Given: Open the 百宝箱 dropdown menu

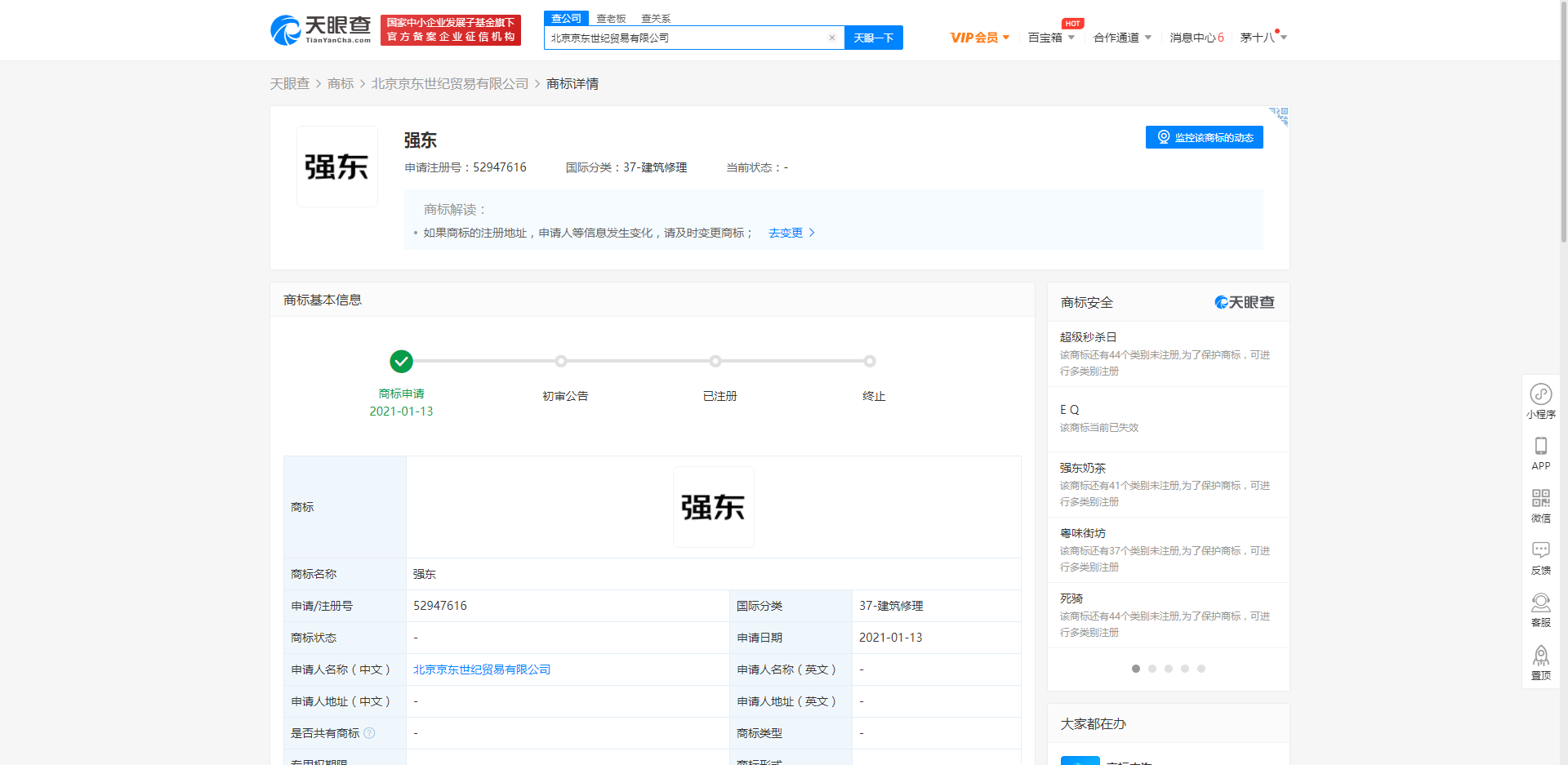Looking at the screenshot, I should coord(1051,38).
